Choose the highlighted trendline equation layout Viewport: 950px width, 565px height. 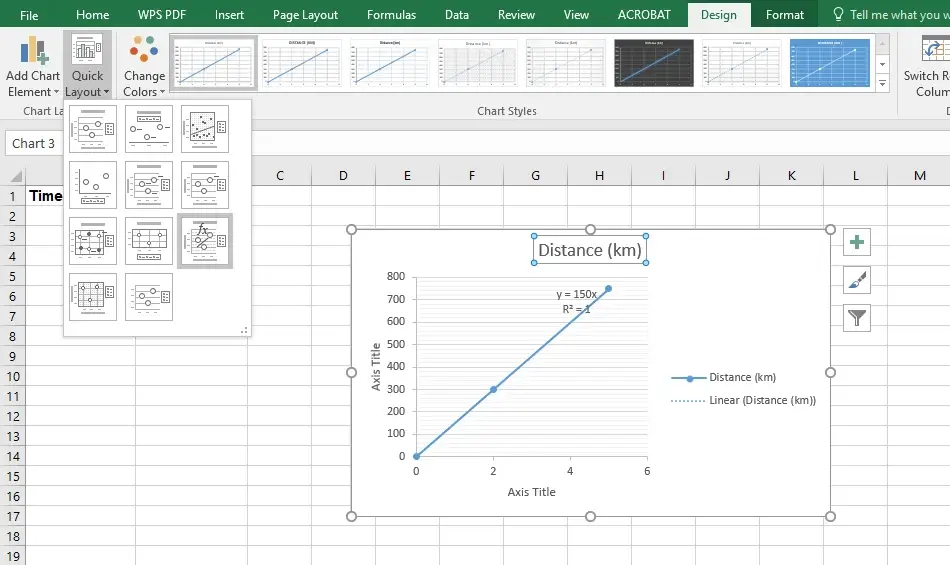tap(205, 241)
